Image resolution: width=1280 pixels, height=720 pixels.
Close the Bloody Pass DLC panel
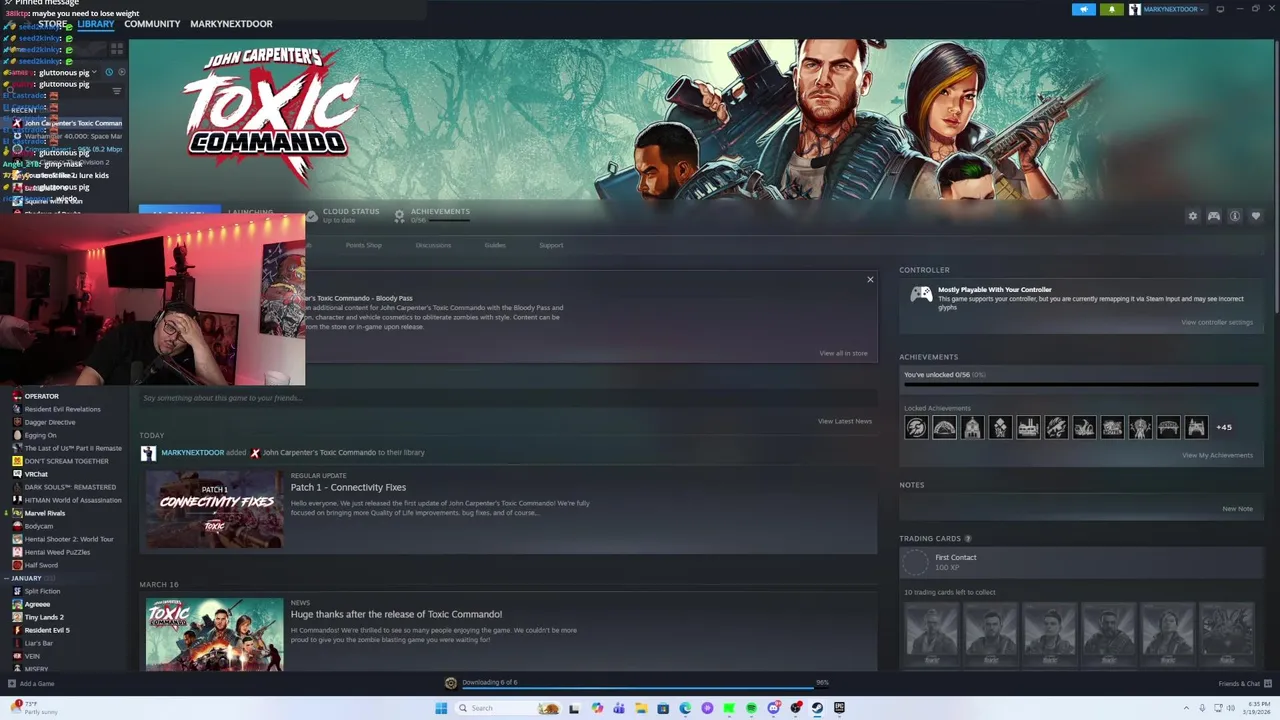coord(870,279)
